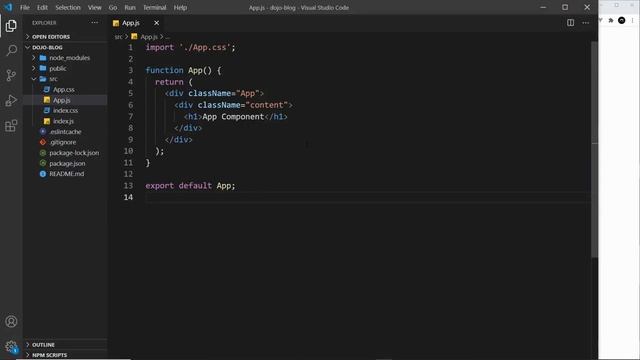Click the src breadcrumb segment
This screenshot has height=360, width=640.
coord(118,37)
